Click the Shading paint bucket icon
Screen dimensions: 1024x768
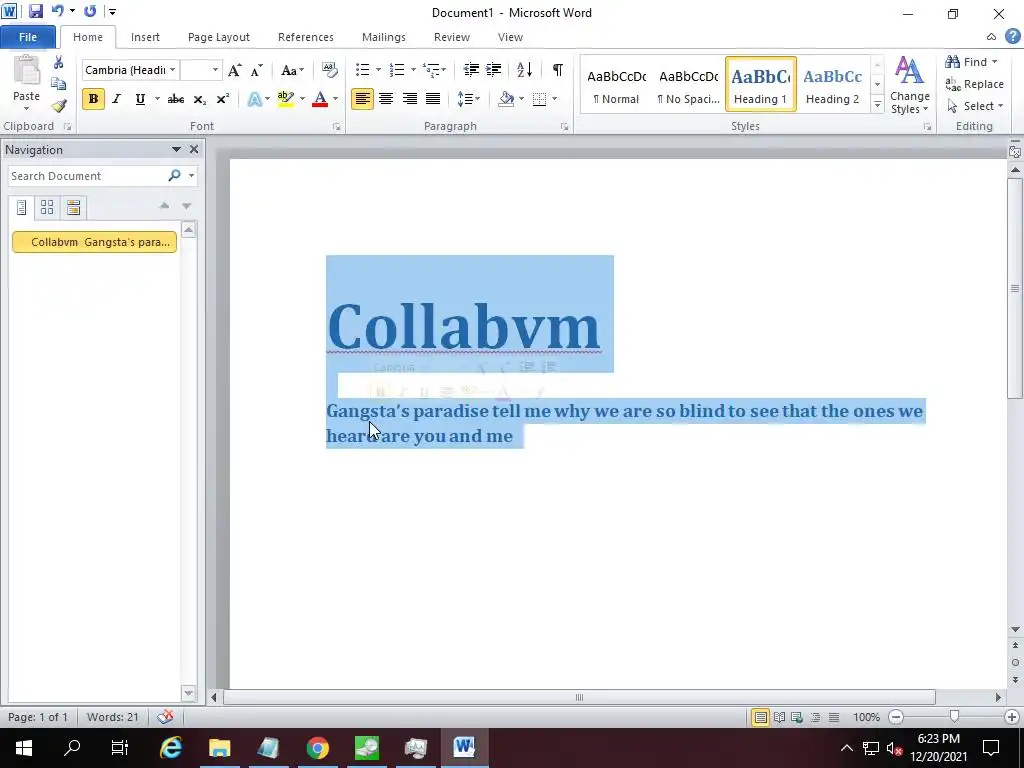506,99
